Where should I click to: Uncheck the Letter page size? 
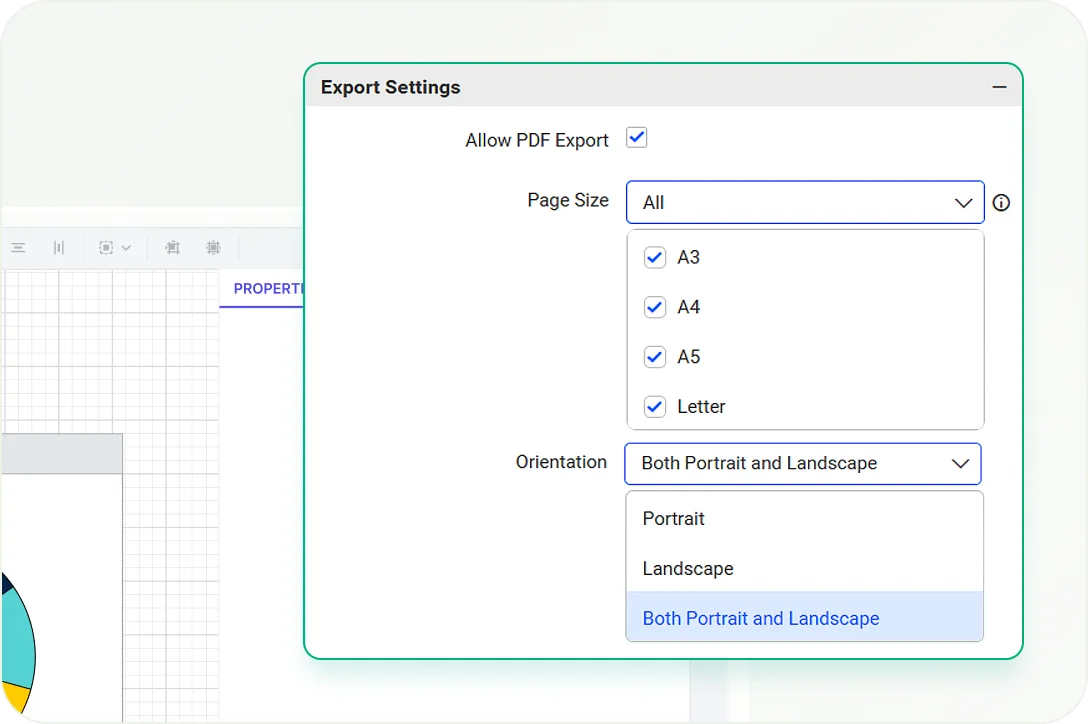pyautogui.click(x=655, y=407)
